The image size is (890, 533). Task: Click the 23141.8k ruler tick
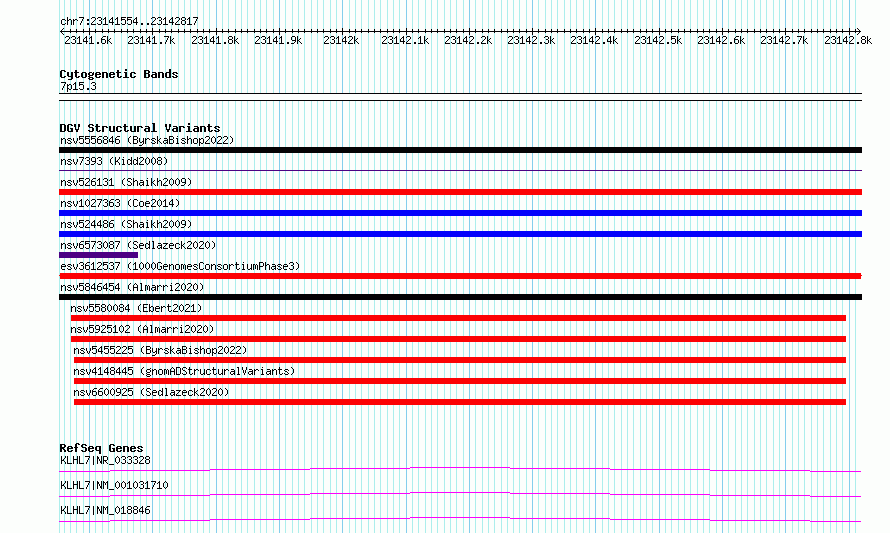click(x=215, y=40)
